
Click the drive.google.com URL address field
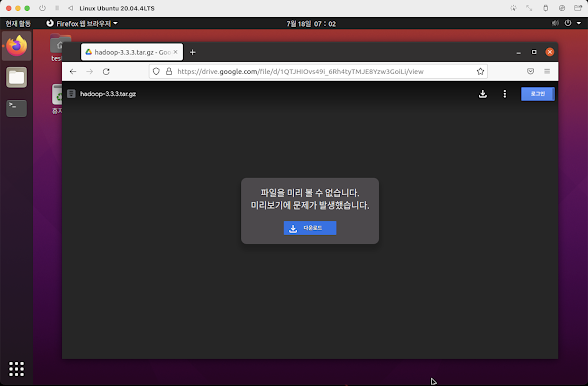tap(318, 71)
